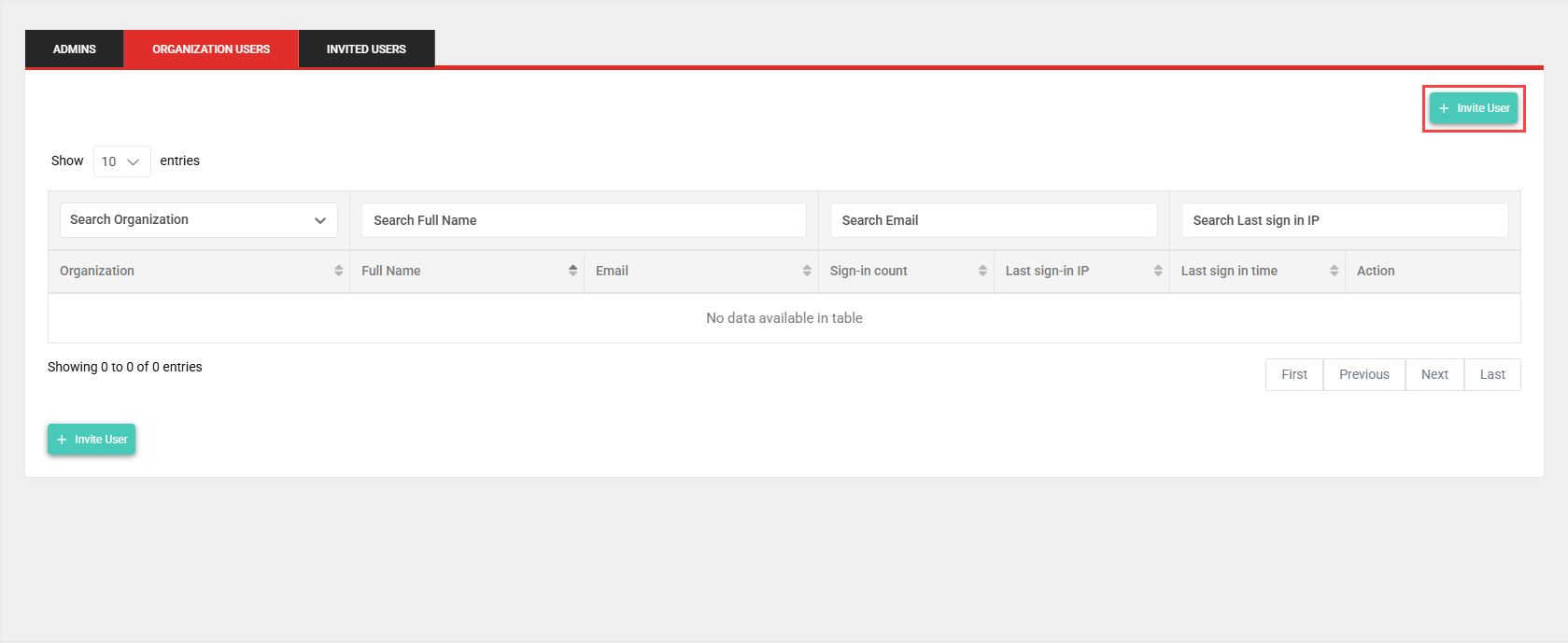Jump to the Last page

(1492, 374)
